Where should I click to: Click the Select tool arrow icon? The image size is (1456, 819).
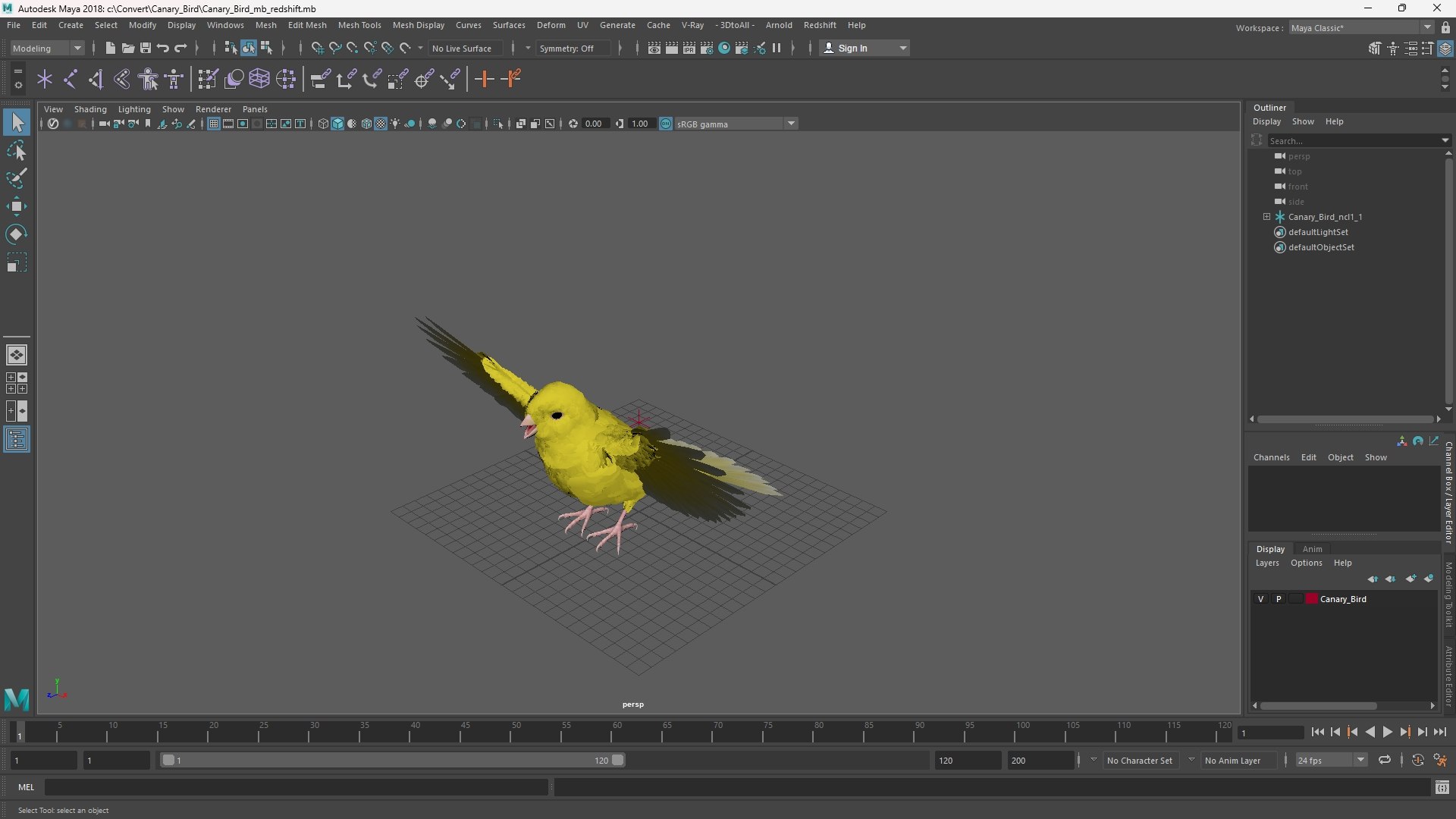(x=17, y=122)
